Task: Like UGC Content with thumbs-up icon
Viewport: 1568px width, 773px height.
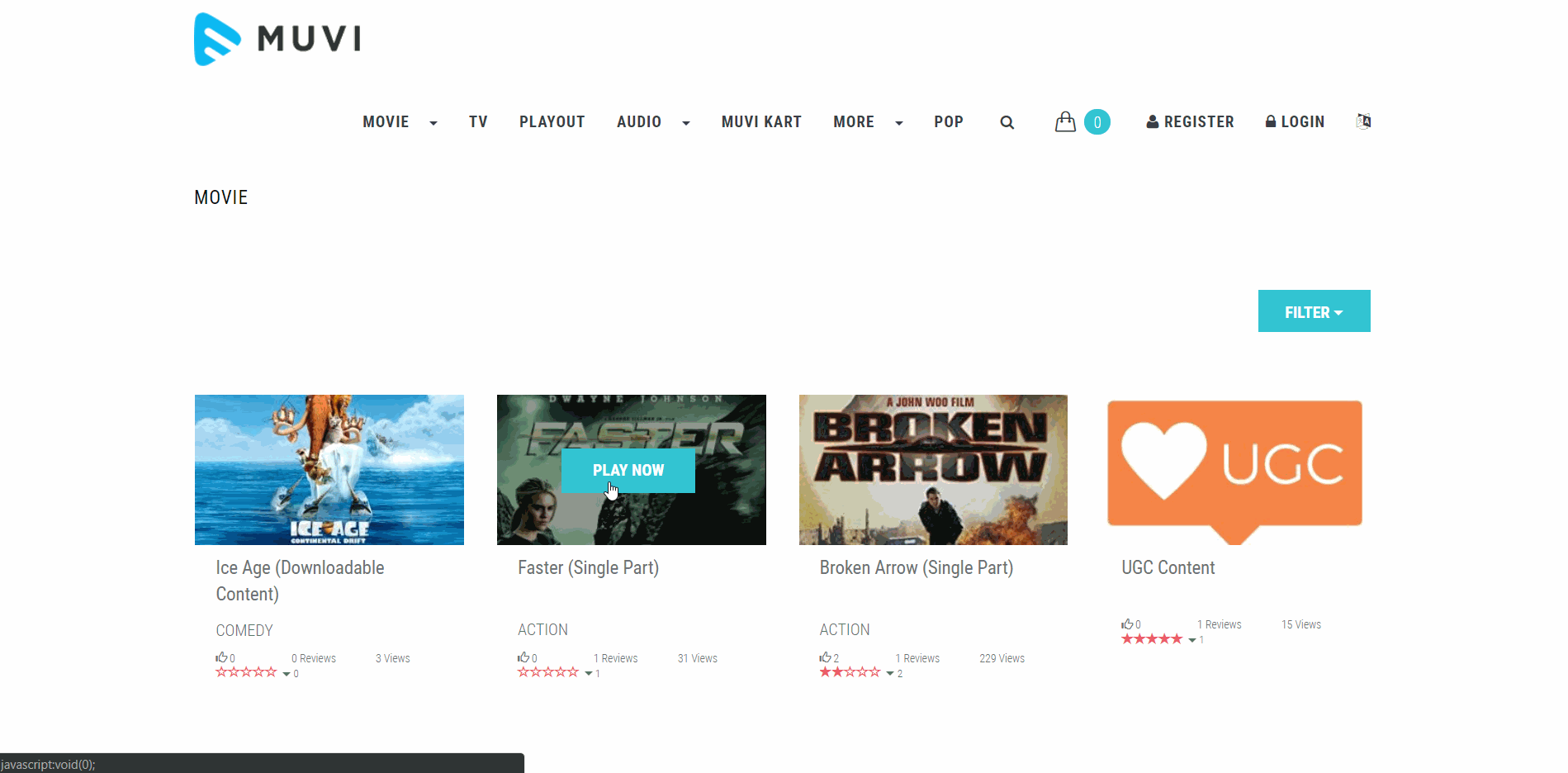Action: point(1127,624)
